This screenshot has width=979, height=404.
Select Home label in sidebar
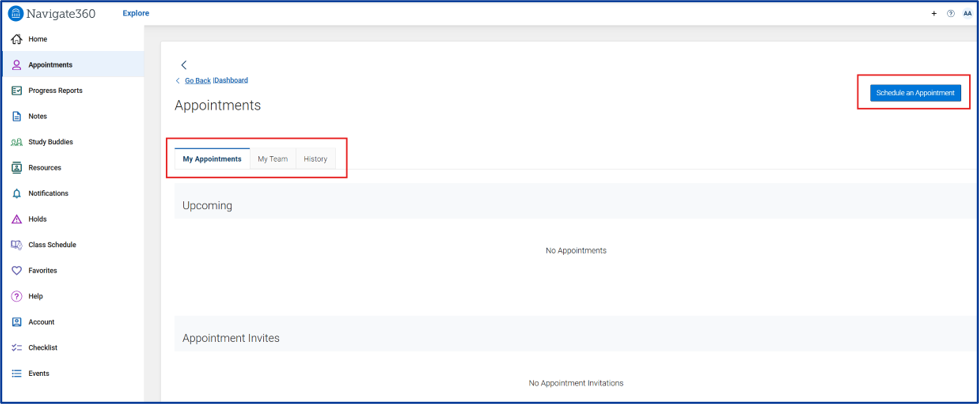tap(37, 39)
